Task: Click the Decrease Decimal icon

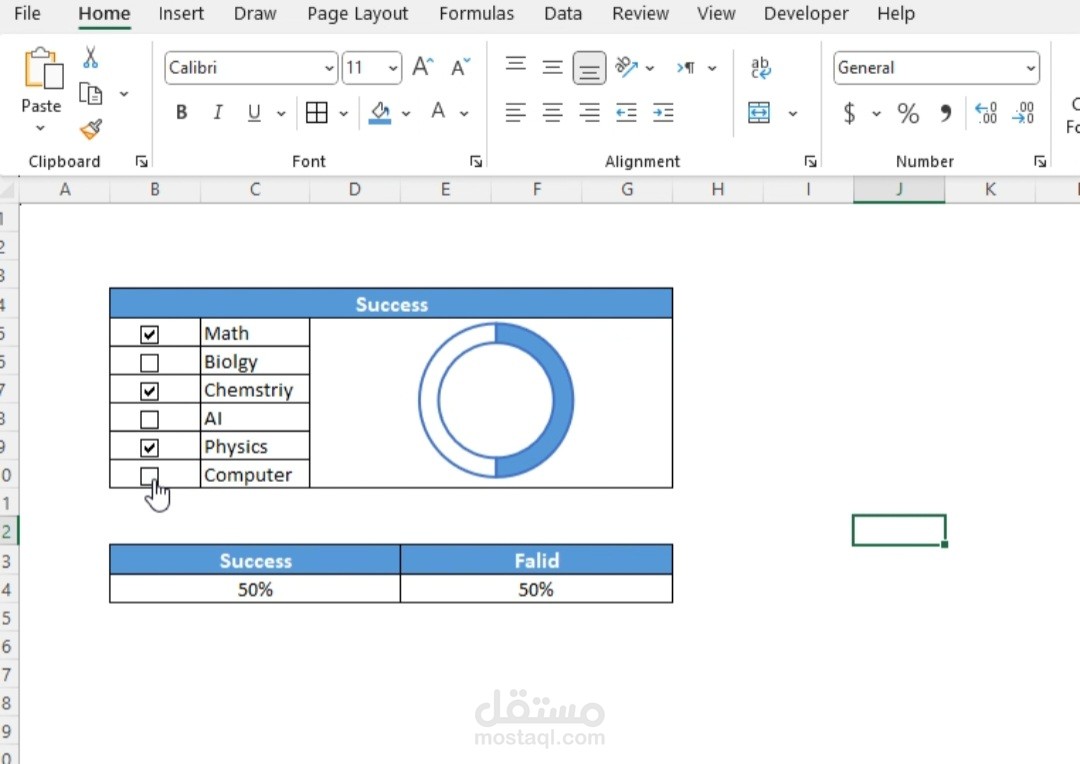Action: [1023, 113]
